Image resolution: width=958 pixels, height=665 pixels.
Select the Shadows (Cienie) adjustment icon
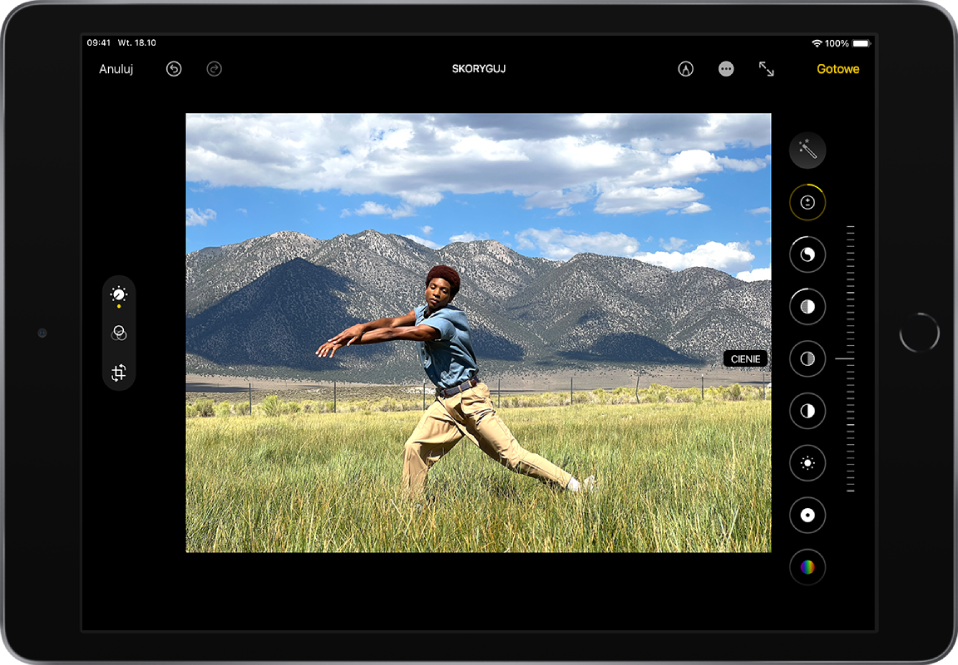pyautogui.click(x=807, y=358)
